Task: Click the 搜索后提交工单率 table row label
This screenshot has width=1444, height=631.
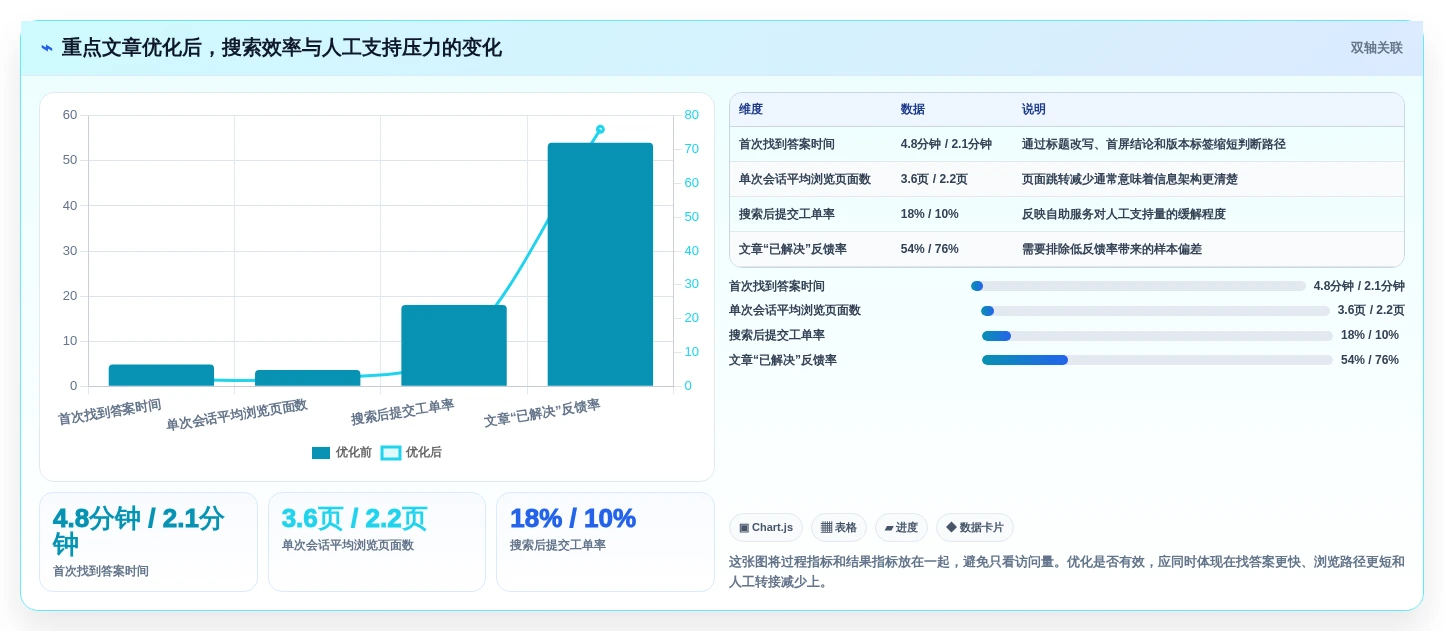Action: tap(787, 214)
